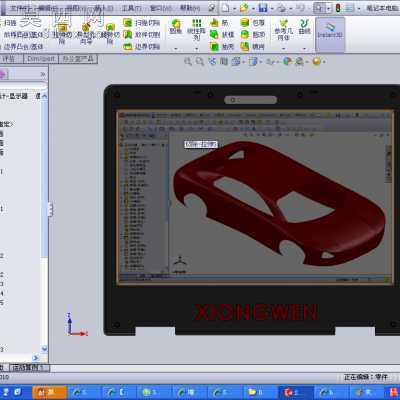
Task: Select the 旋转切除 revolved cut tool
Action: tap(110, 33)
